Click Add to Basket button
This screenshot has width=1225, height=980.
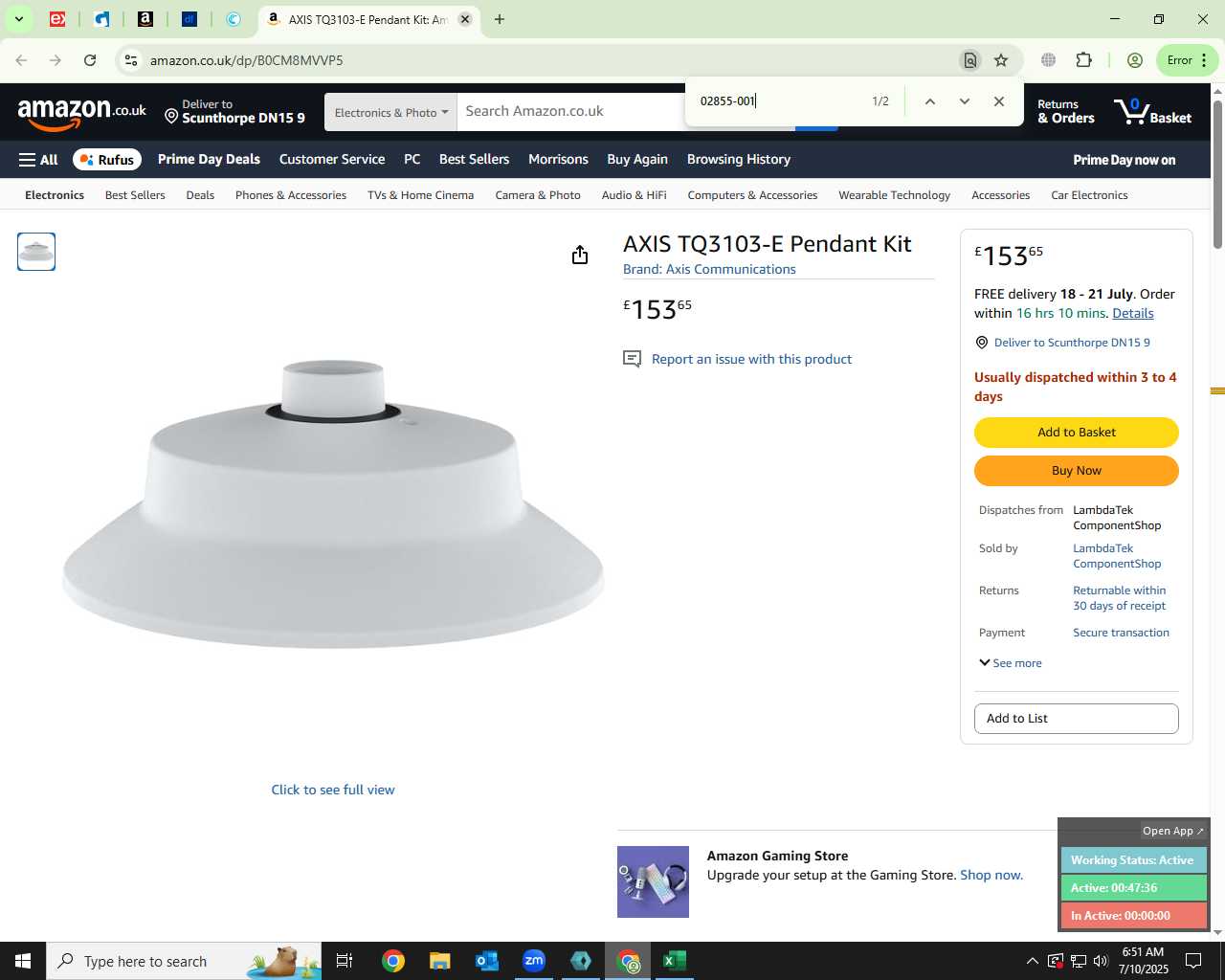click(x=1077, y=433)
